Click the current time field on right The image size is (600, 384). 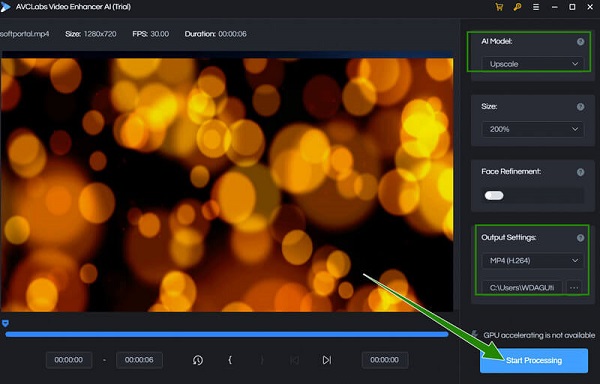point(385,360)
